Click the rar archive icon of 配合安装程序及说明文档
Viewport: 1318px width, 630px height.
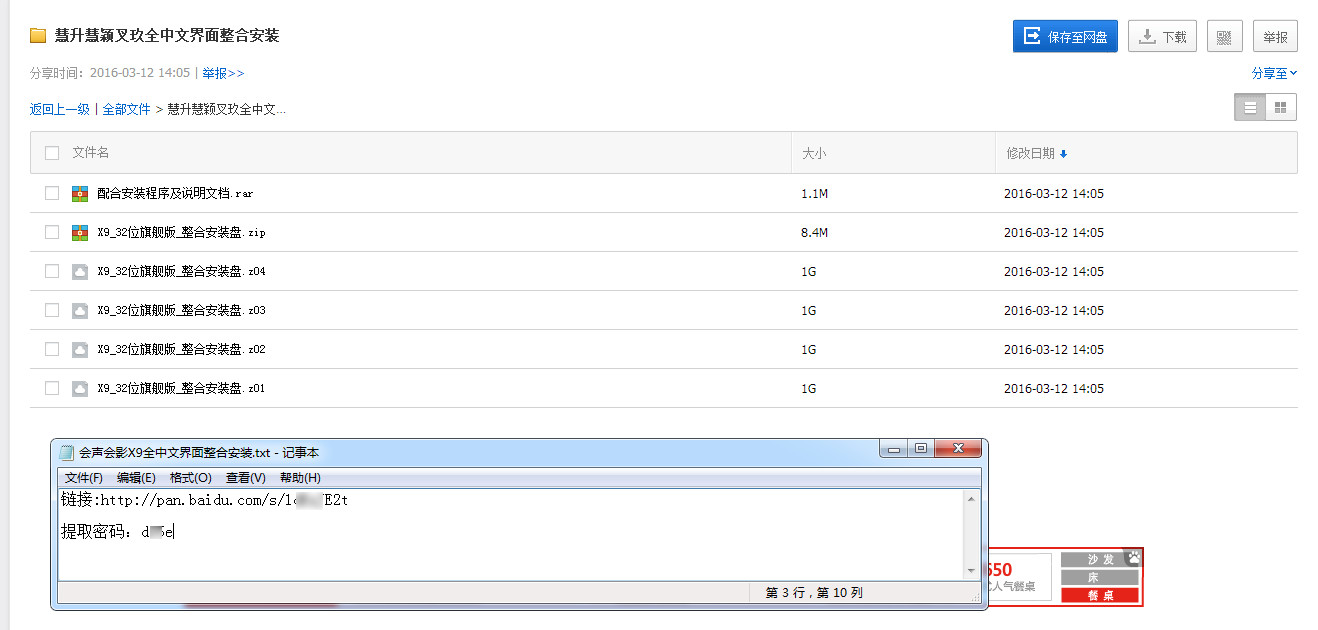coord(80,194)
